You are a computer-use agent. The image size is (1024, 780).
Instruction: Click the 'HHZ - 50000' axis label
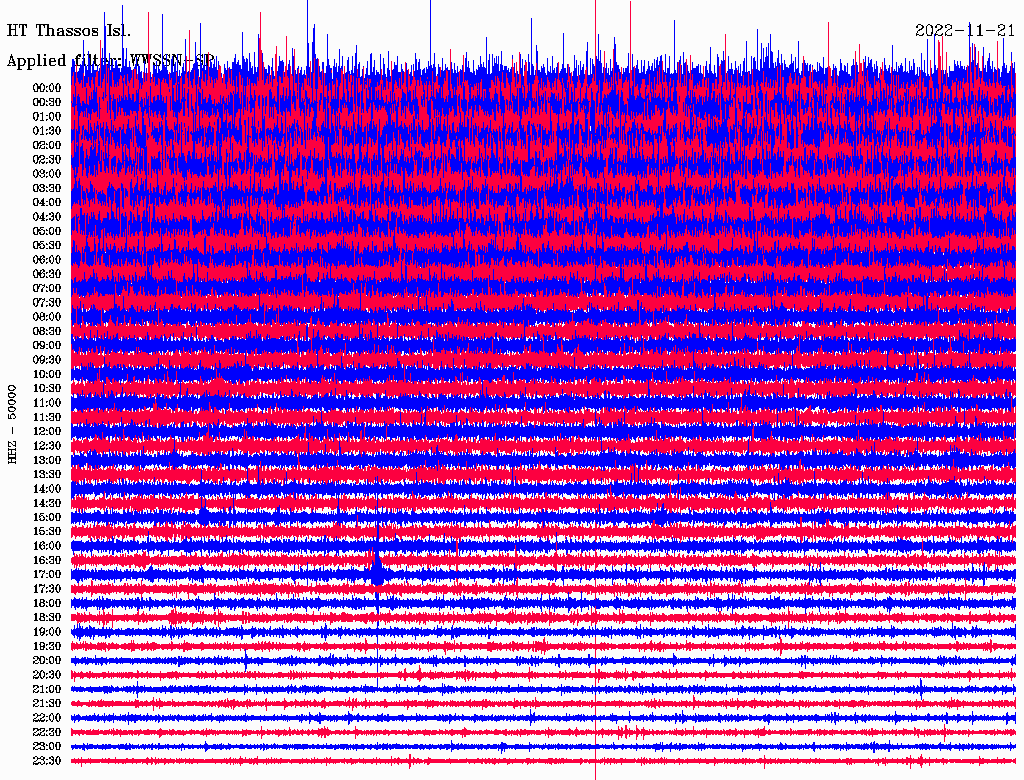coord(12,425)
